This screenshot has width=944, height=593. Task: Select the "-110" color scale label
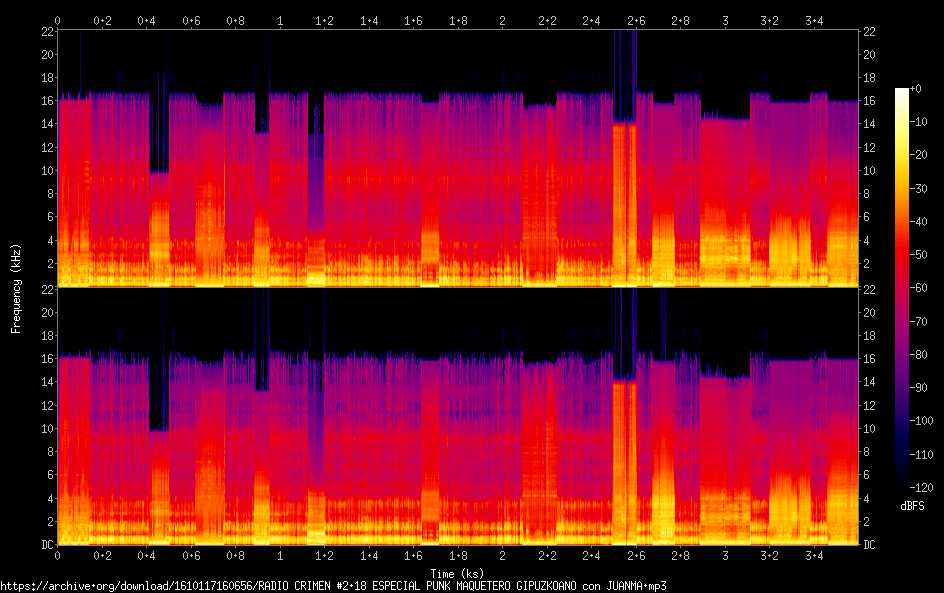[x=922, y=455]
